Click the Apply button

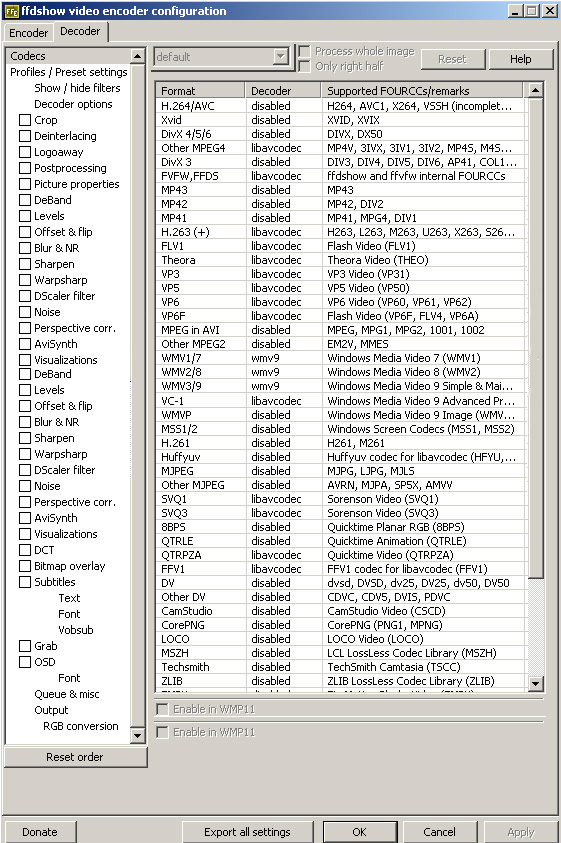[521, 832]
